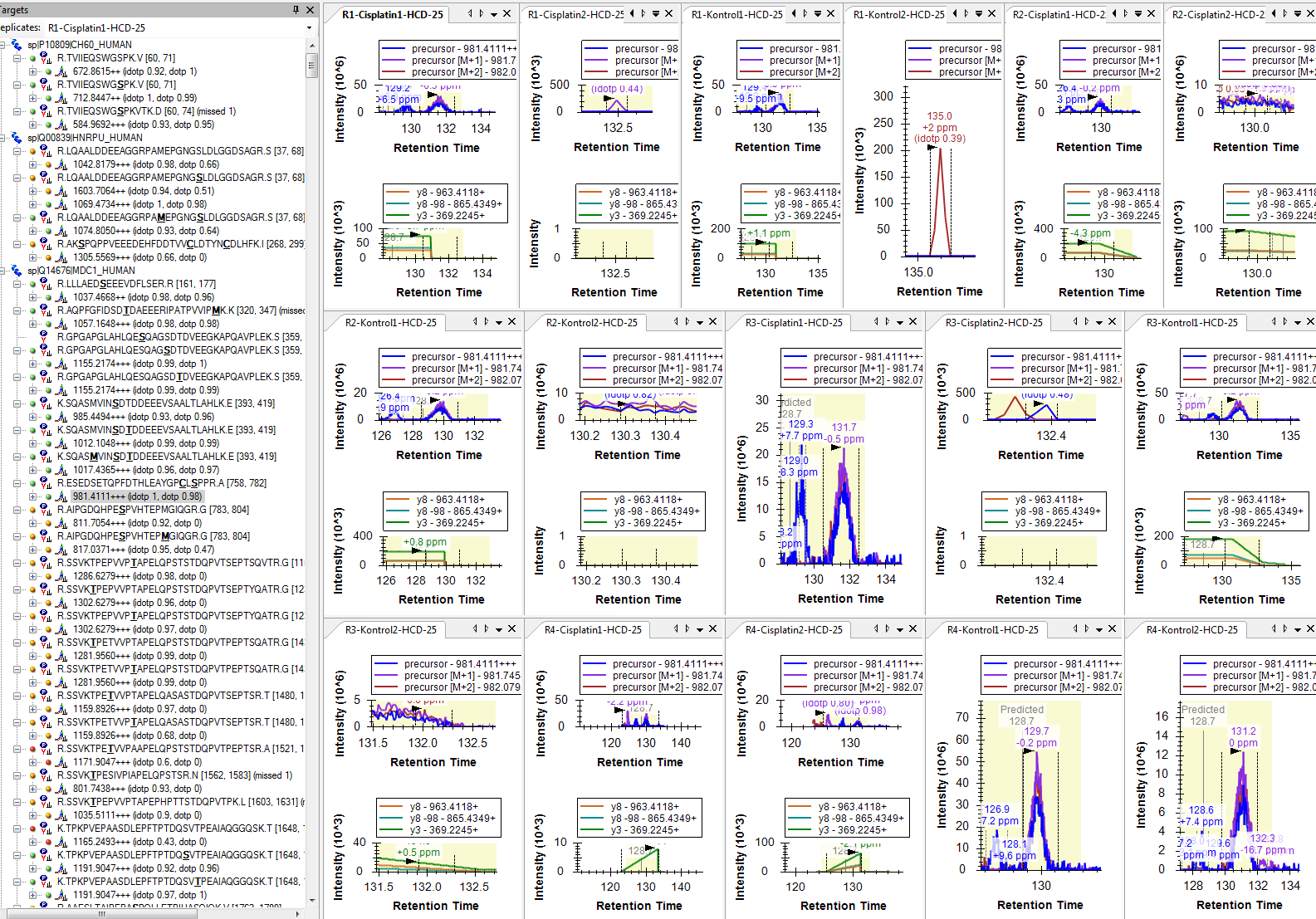This screenshot has height=919, width=1316.
Task: Collapse the sp|Q00839|HNRPU_HUMAN protein node
Action: tap(5, 138)
